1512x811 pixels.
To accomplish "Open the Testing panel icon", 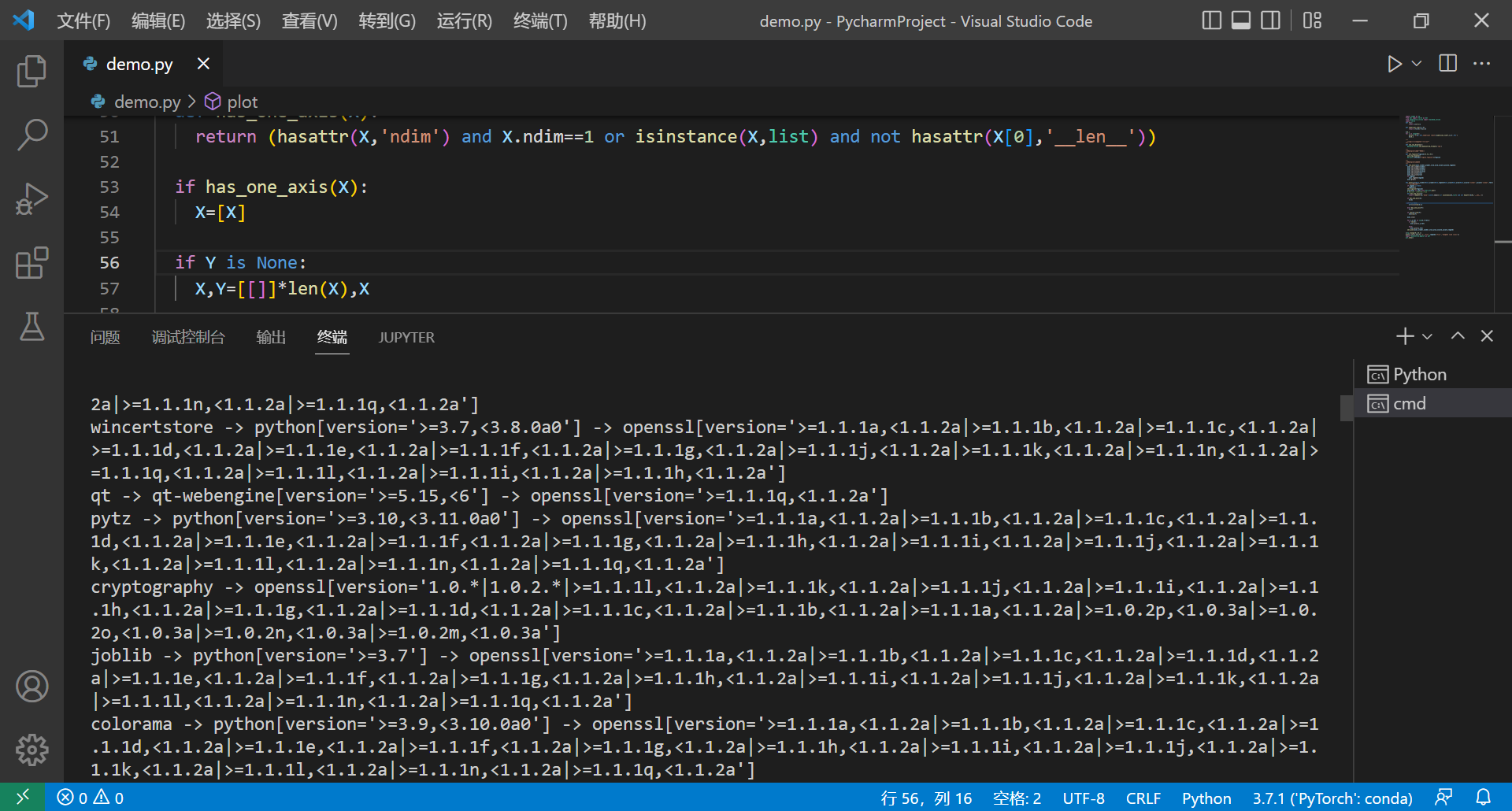I will [x=31, y=326].
